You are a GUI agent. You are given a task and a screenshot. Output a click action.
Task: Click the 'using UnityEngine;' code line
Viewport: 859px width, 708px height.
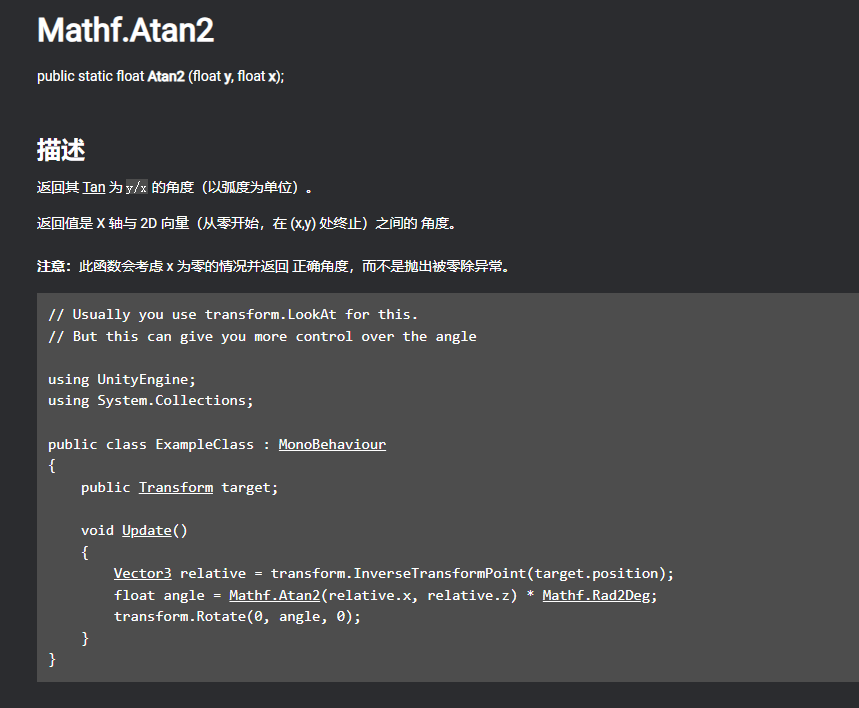pos(122,379)
